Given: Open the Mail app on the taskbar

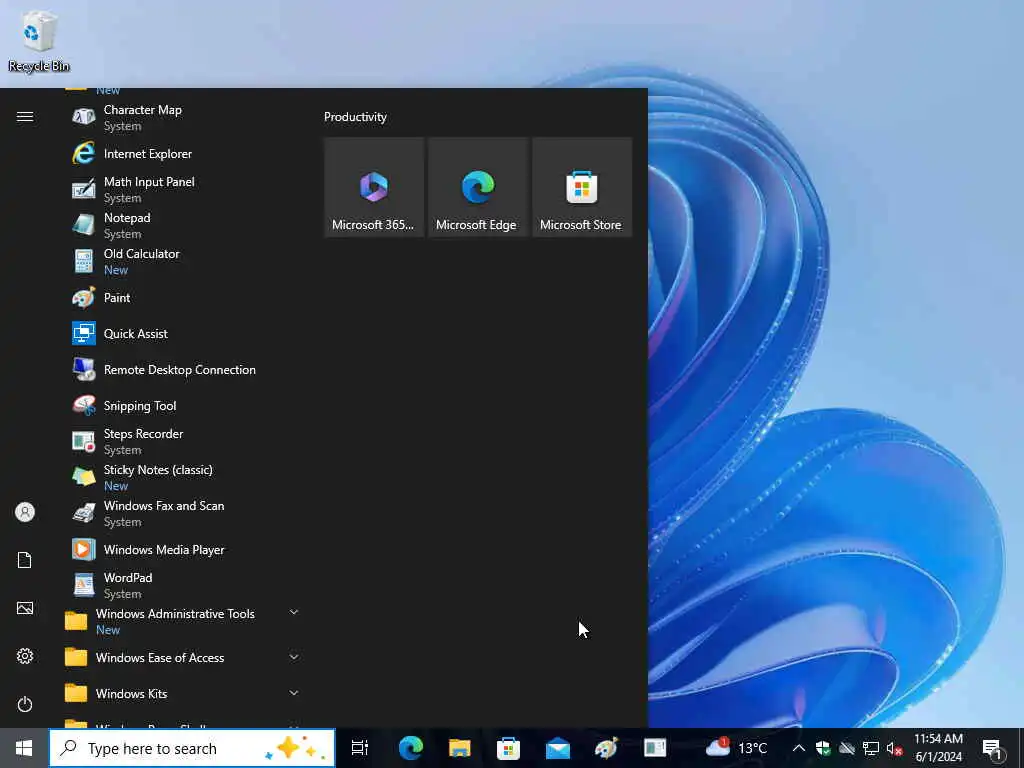Looking at the screenshot, I should tap(558, 748).
